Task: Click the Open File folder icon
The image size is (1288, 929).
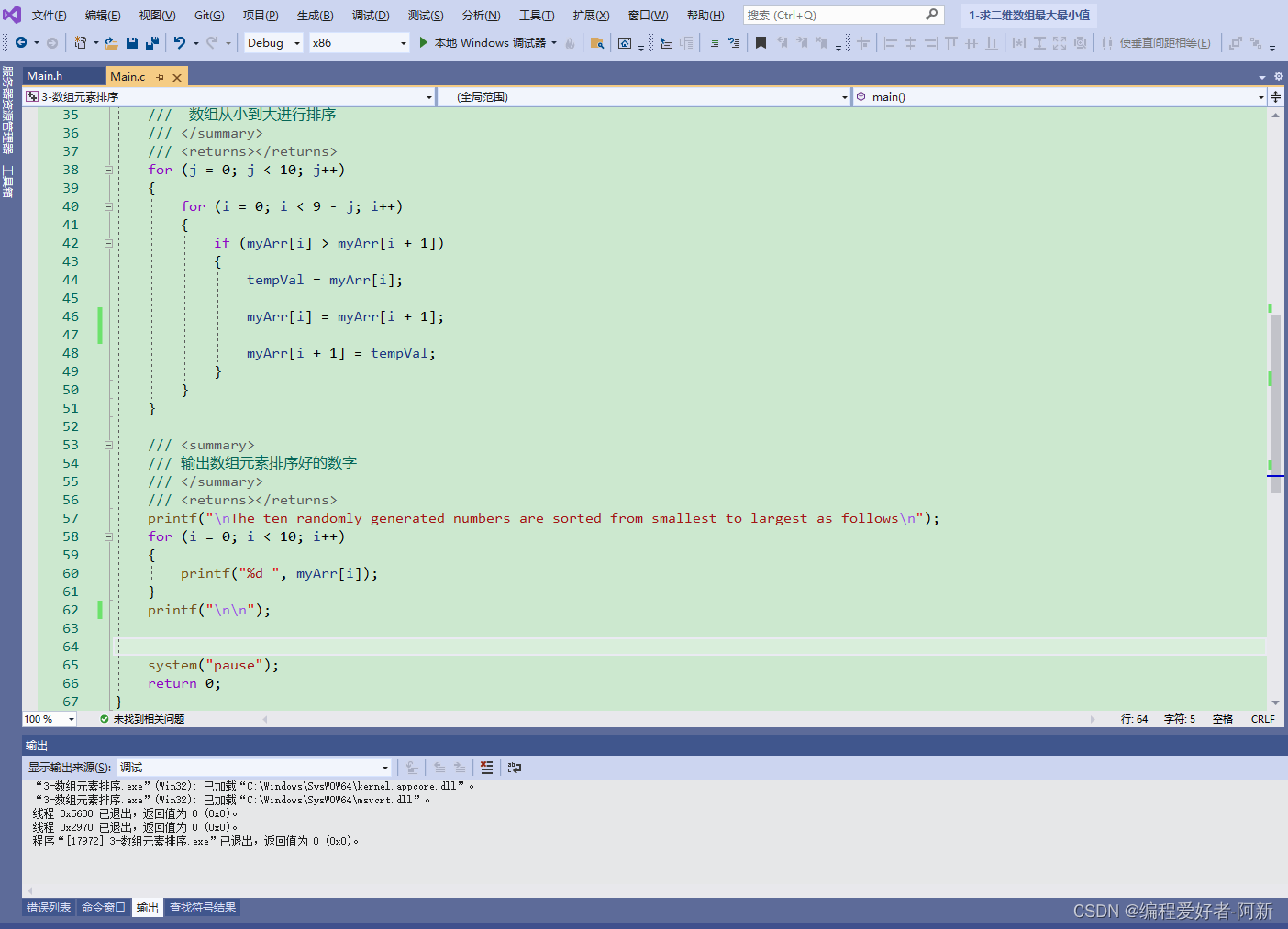Action: (x=111, y=42)
